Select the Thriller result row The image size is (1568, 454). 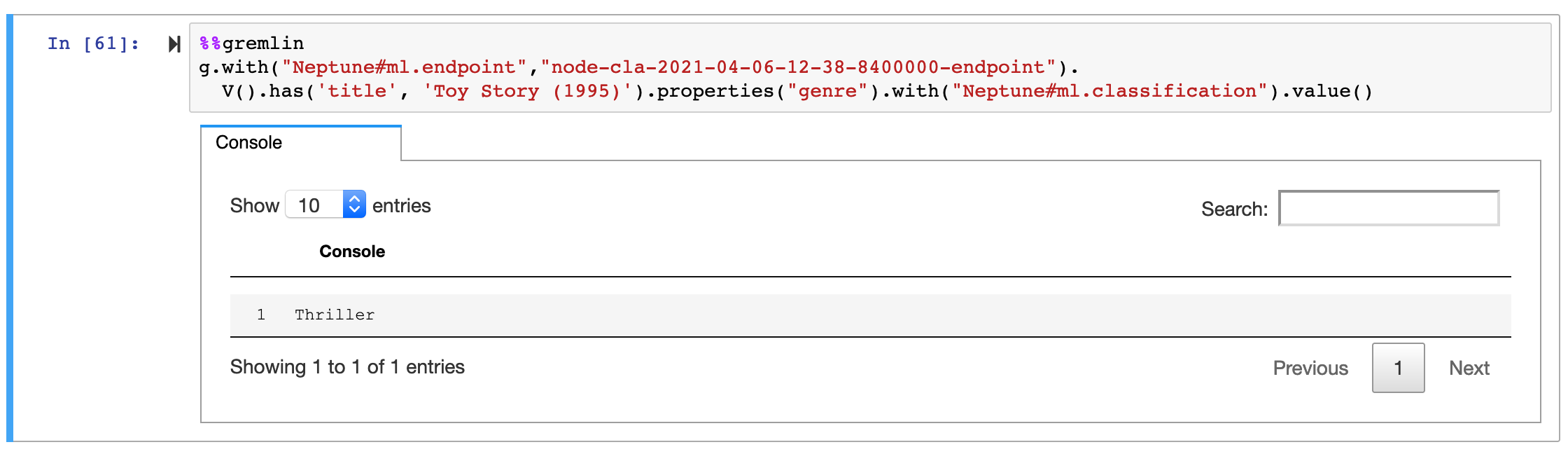click(335, 315)
